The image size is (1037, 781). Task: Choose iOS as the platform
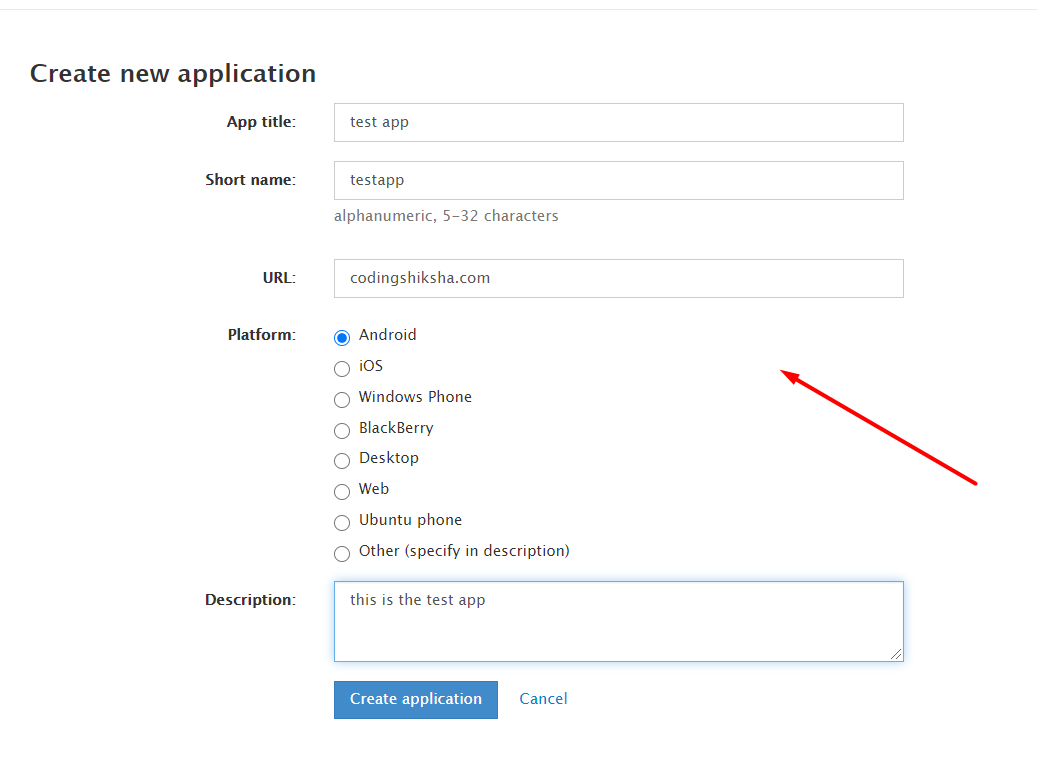[x=342, y=368]
